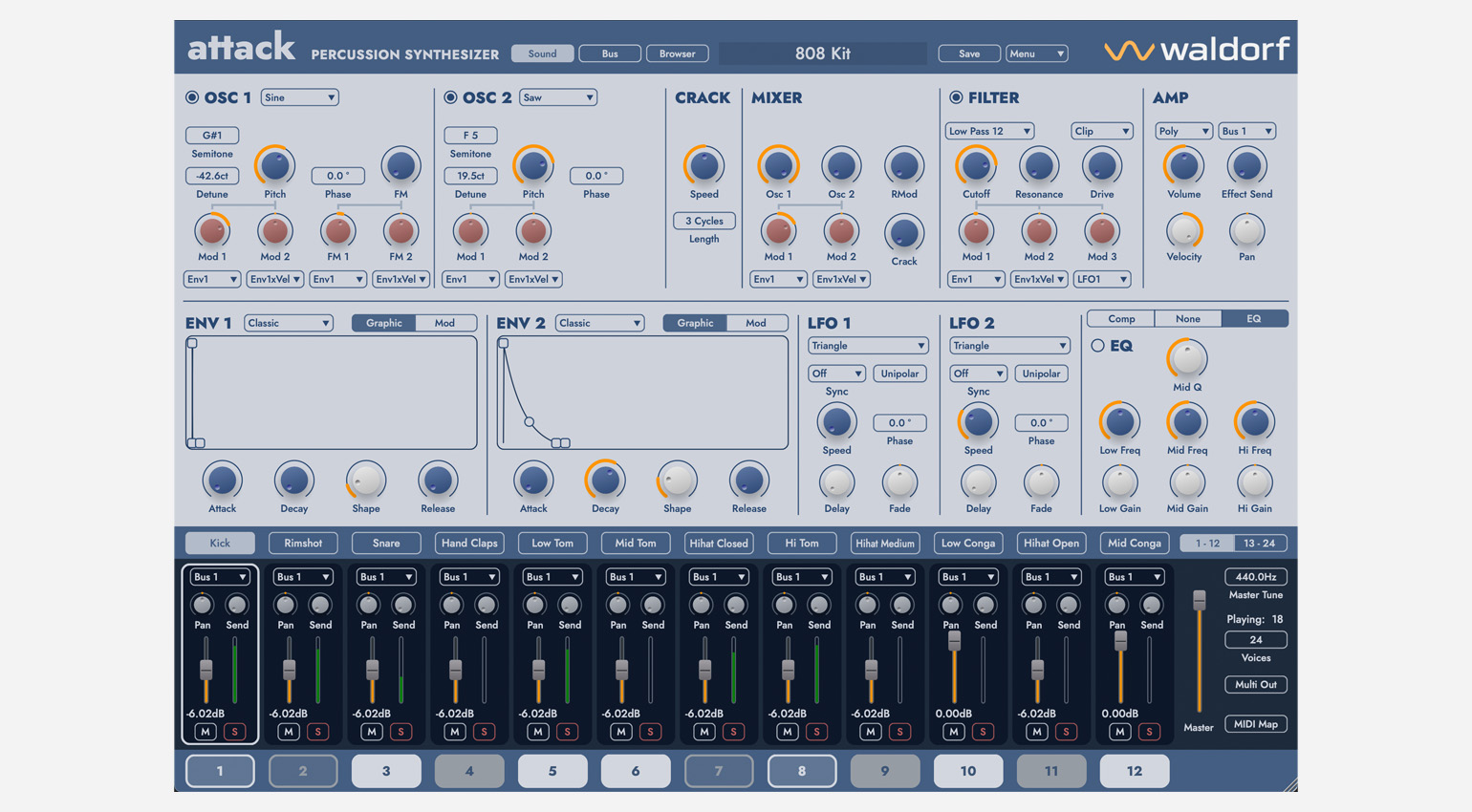Click the Master volume fader
Screen dimensions: 1472x812
(x=1199, y=600)
